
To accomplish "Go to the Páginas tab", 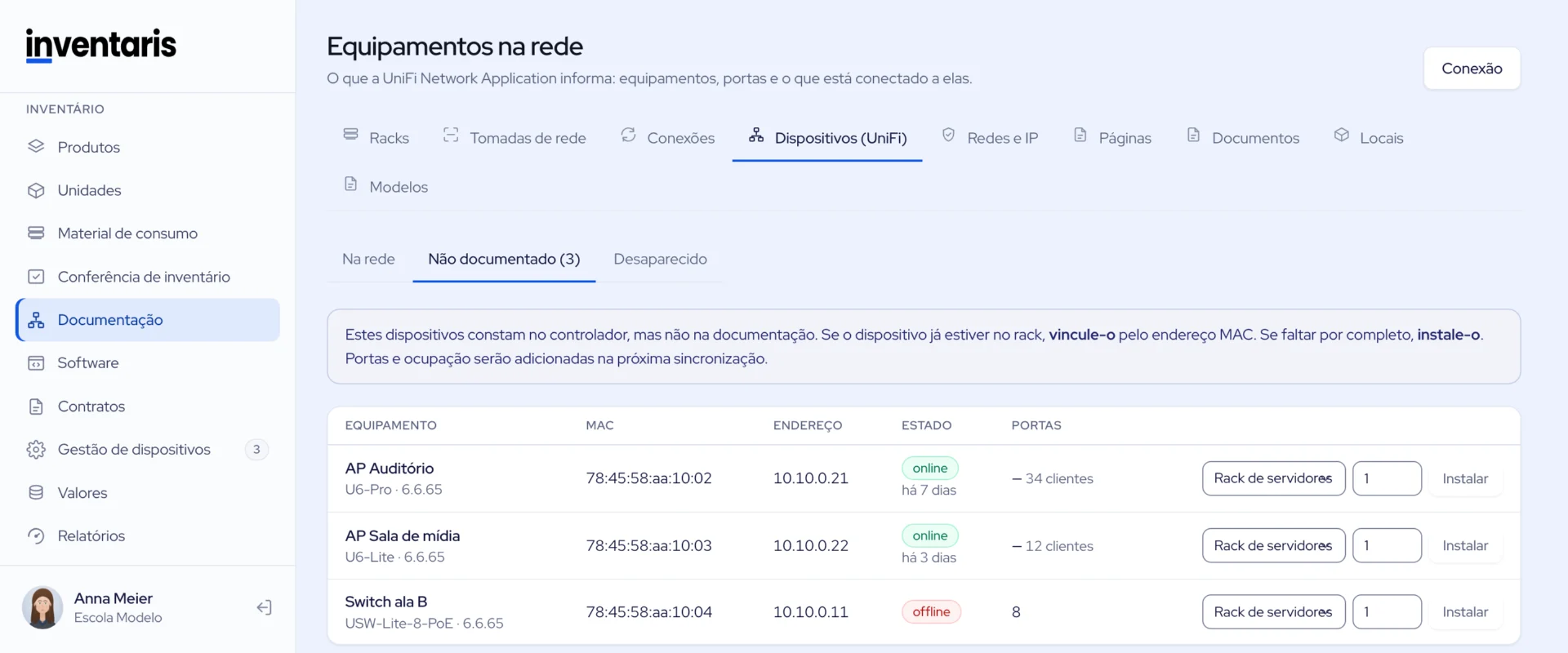I will [x=1112, y=138].
